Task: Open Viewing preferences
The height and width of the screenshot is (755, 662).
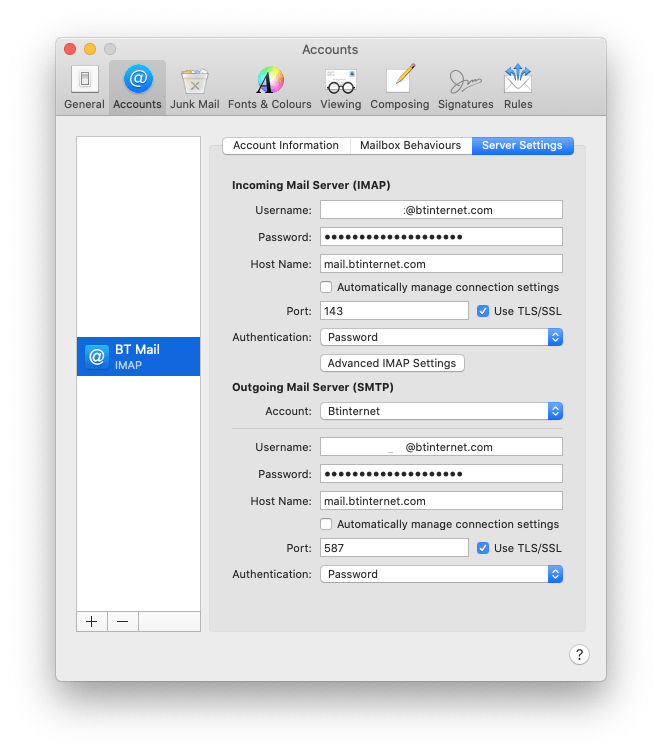Action: [x=341, y=88]
